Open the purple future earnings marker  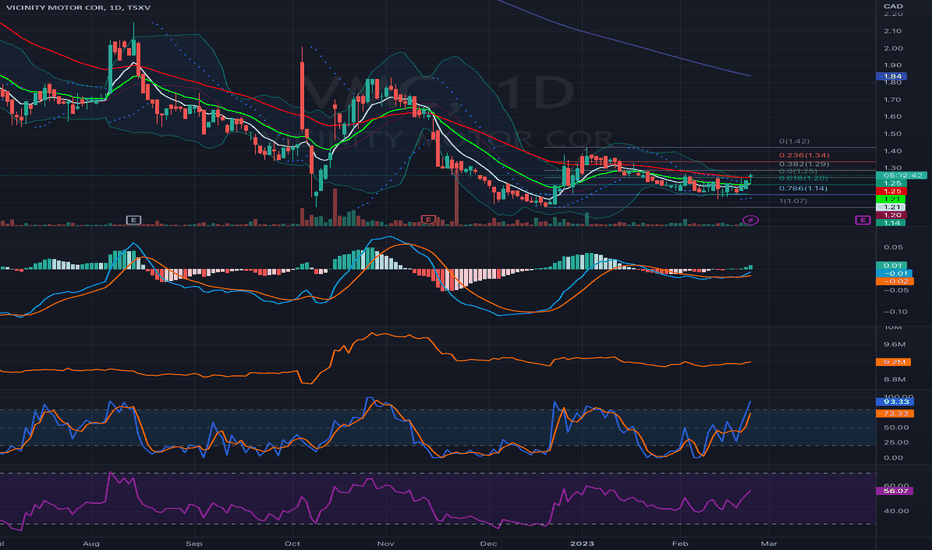862,220
